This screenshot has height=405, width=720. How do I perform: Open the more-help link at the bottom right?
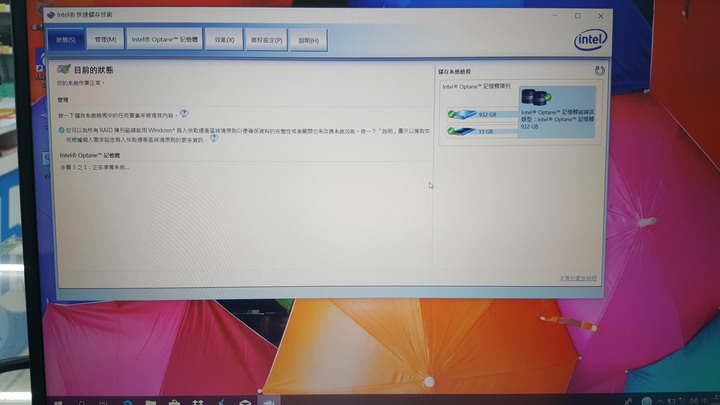click(578, 278)
